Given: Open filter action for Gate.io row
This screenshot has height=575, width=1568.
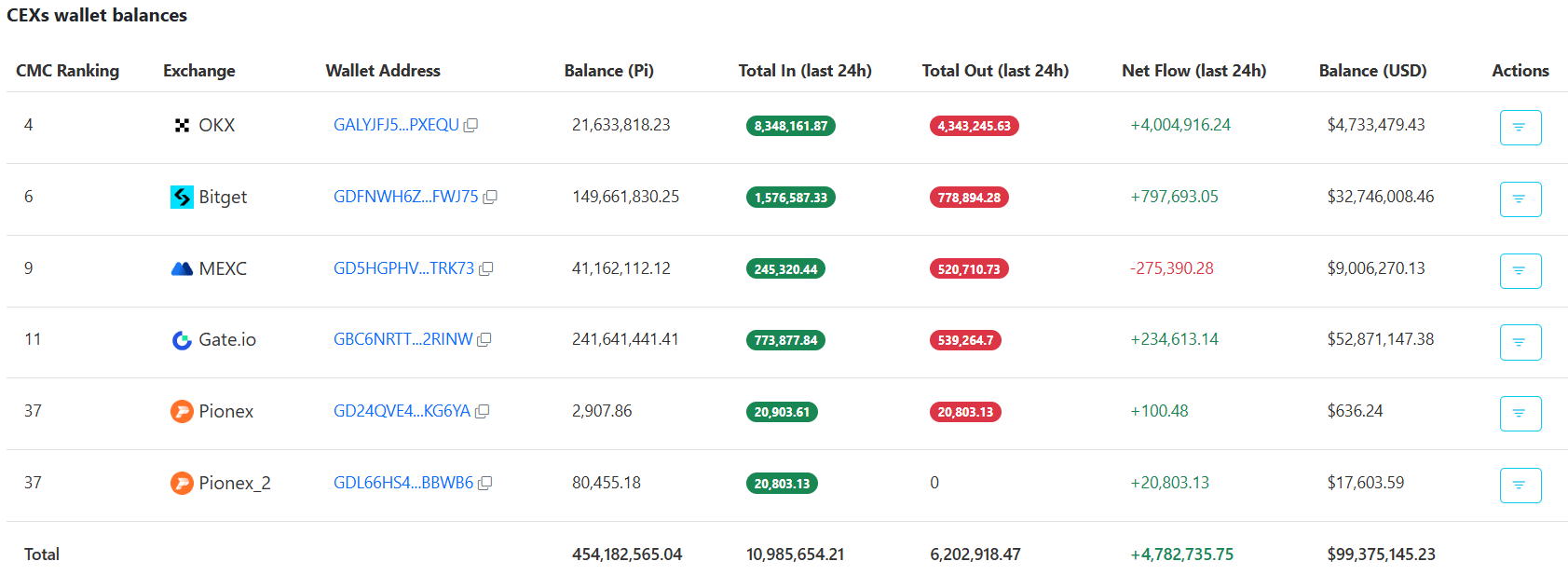Looking at the screenshot, I should tap(1520, 342).
